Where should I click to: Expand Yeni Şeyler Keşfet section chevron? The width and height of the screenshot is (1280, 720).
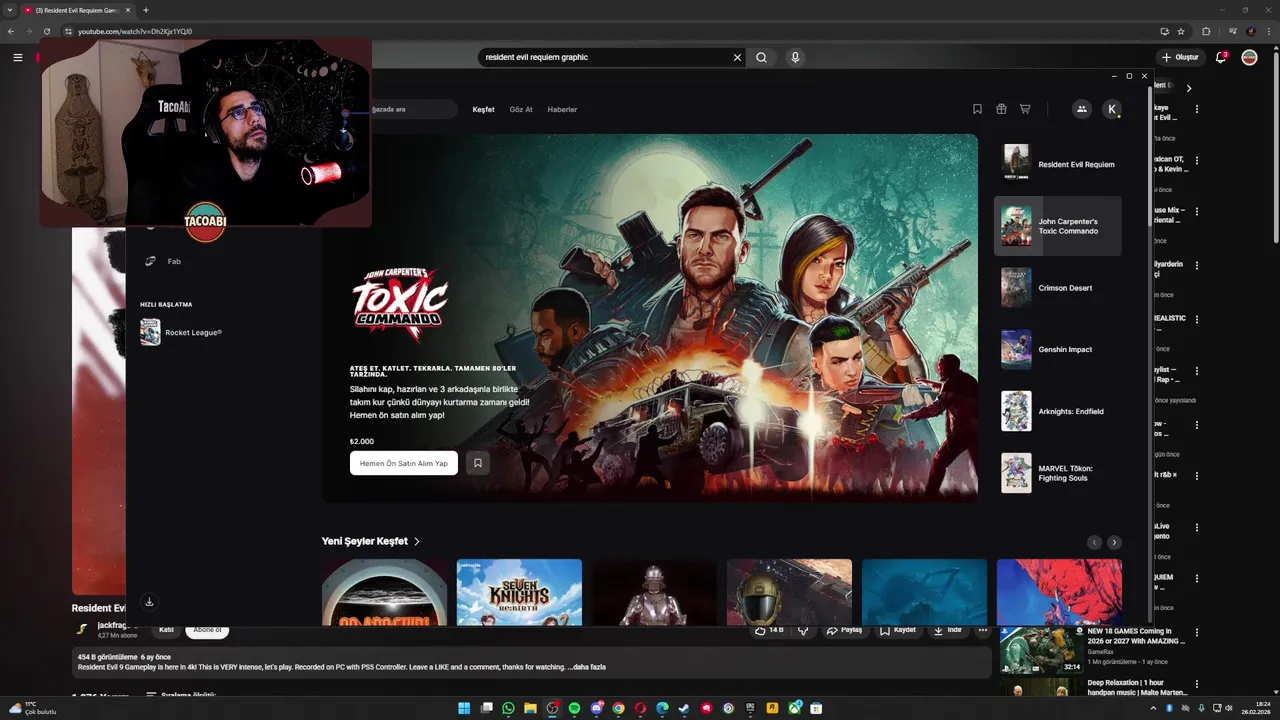pos(417,541)
